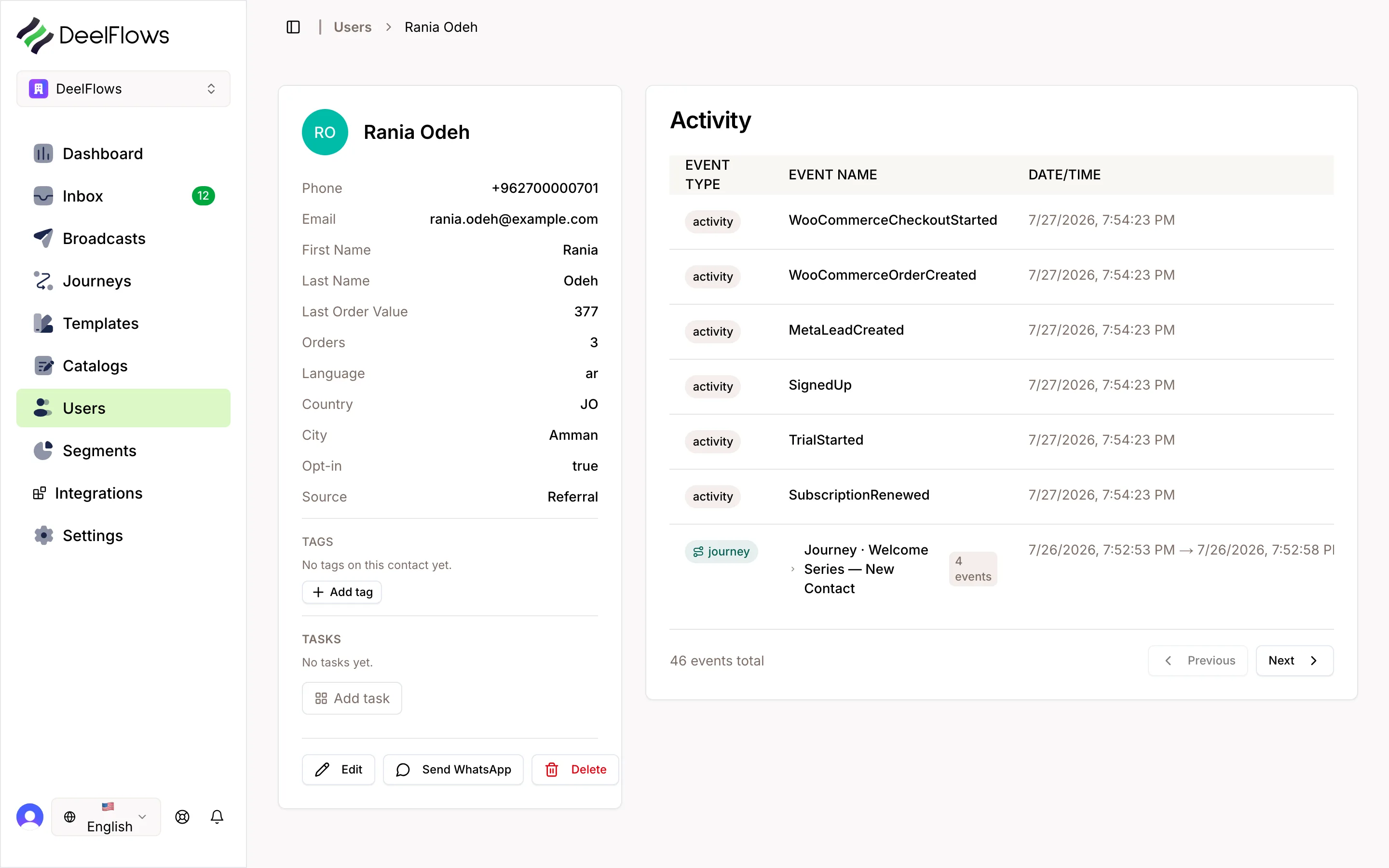Click the phone number +962700000701
The height and width of the screenshot is (868, 1389).
[x=545, y=188]
